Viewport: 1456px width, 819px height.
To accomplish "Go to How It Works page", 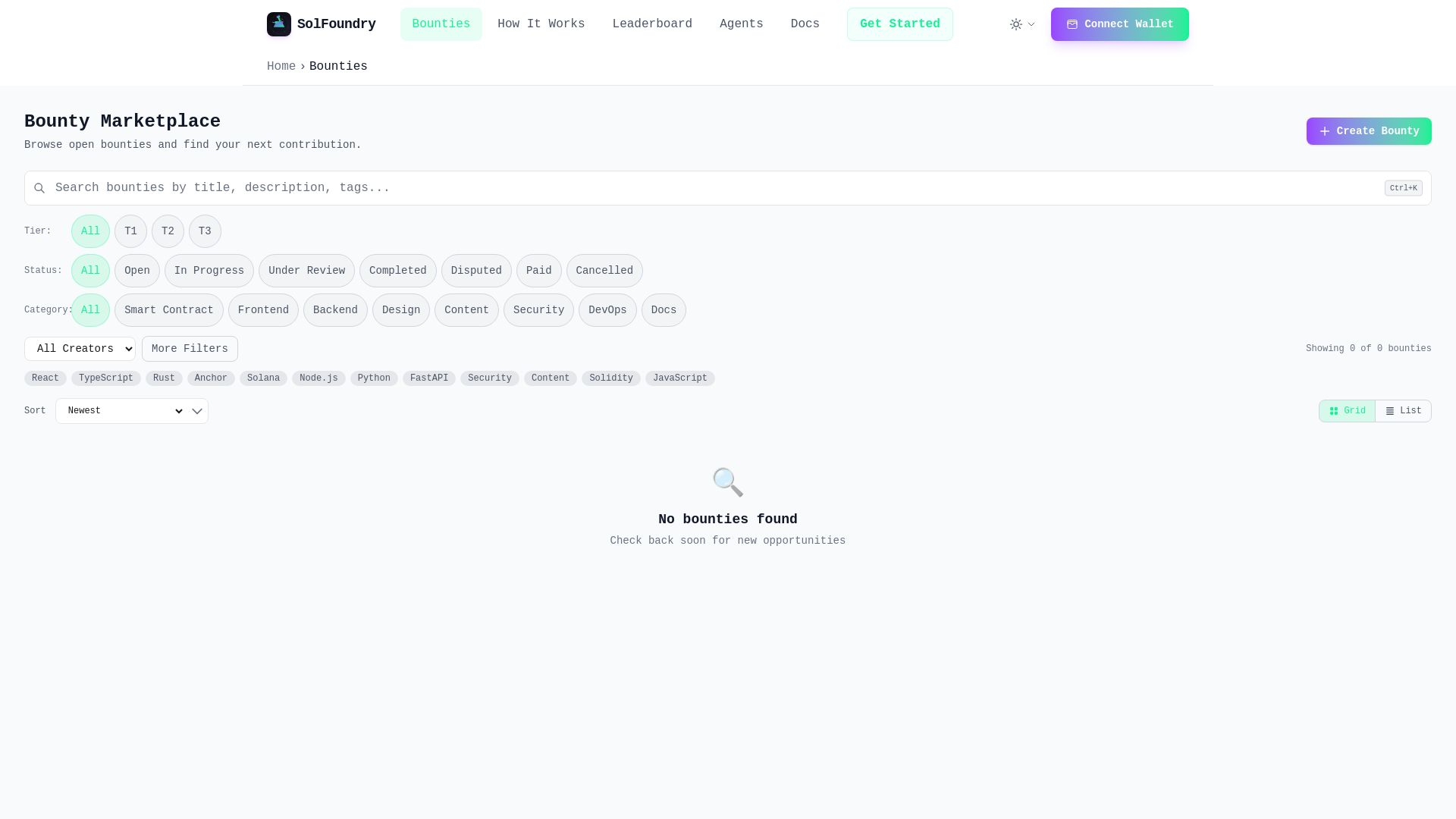I will coord(541,24).
